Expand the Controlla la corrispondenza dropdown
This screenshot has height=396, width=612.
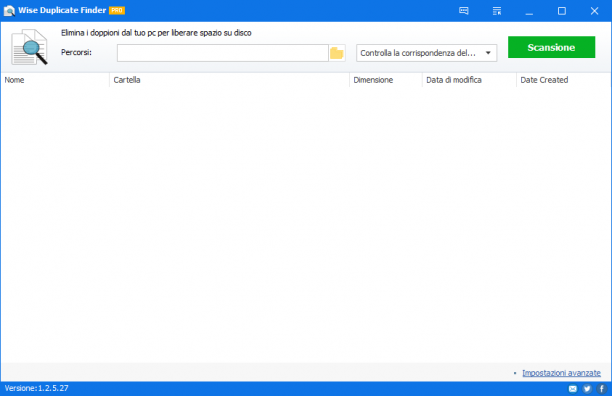point(426,53)
